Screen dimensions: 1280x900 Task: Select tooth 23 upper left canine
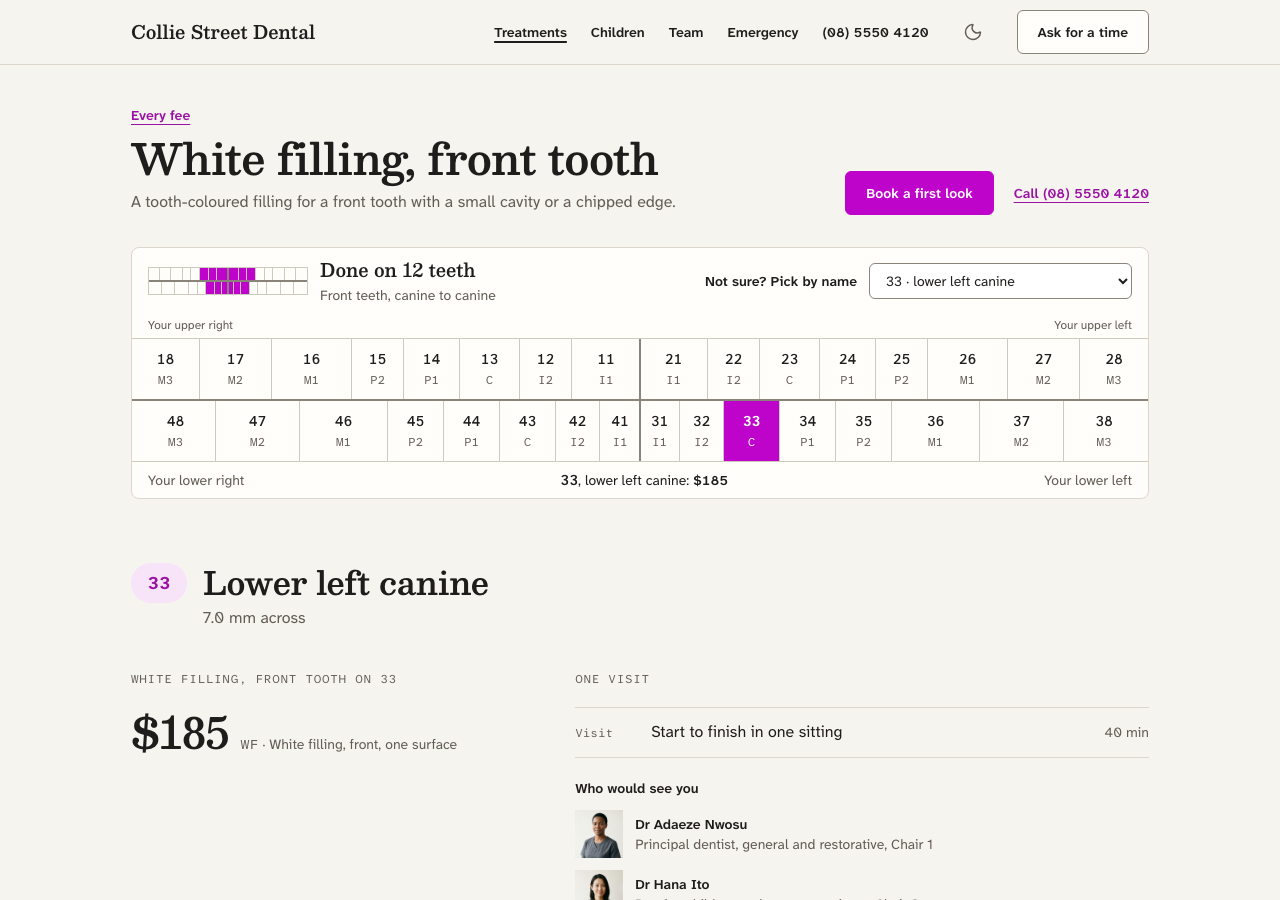[790, 369]
